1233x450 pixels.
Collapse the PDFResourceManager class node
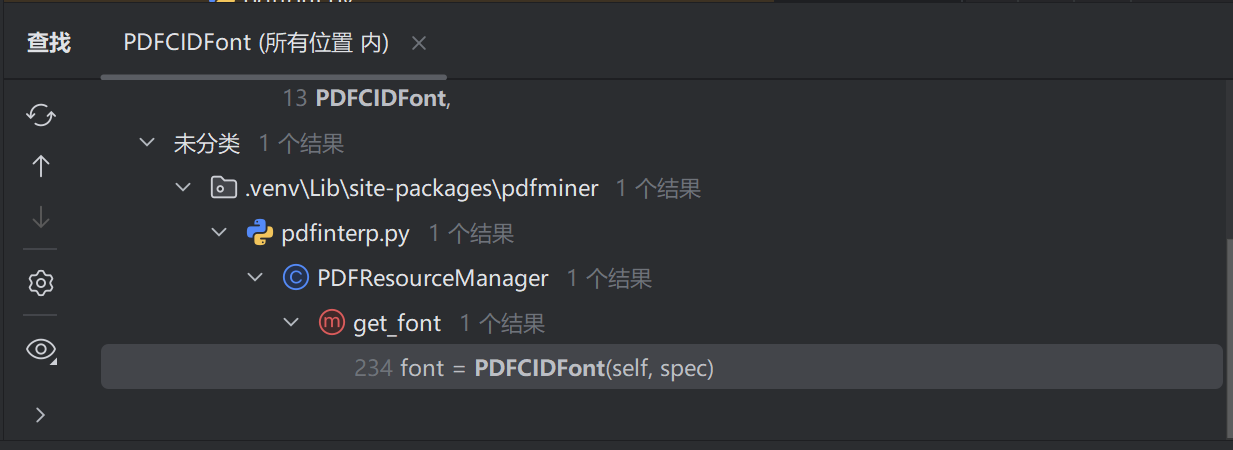tap(256, 278)
